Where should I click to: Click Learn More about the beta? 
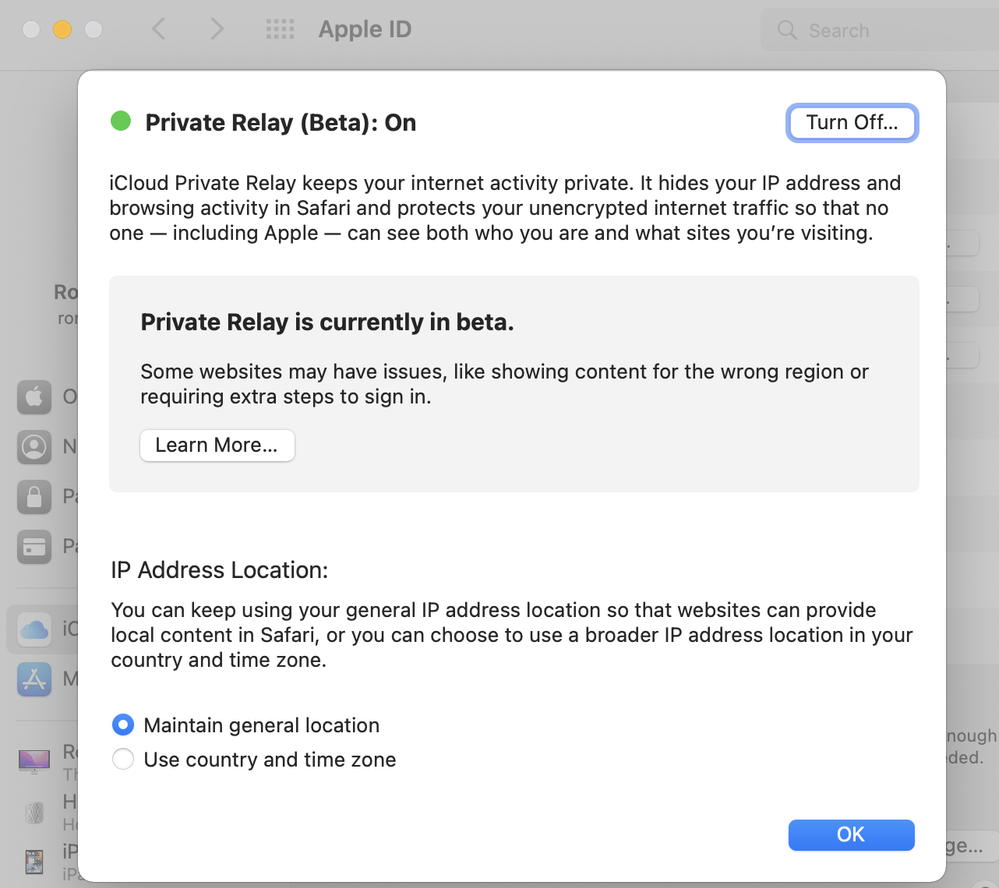(217, 445)
